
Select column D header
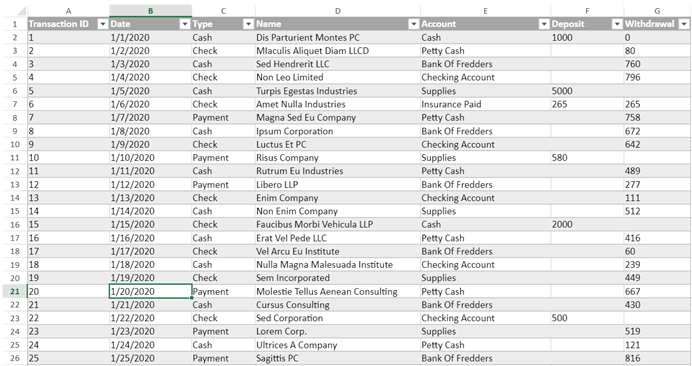338,11
